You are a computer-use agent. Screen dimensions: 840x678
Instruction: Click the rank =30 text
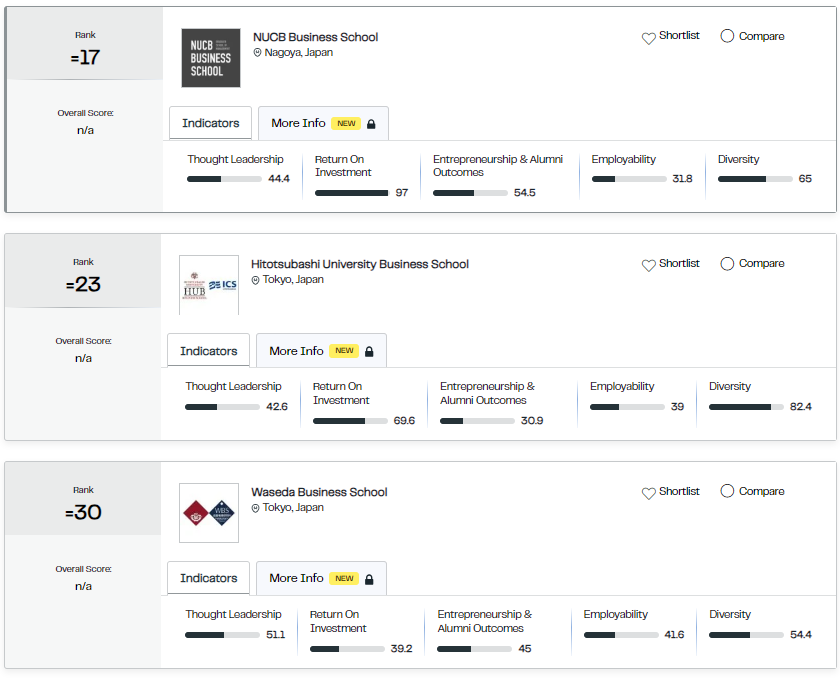[x=83, y=513]
